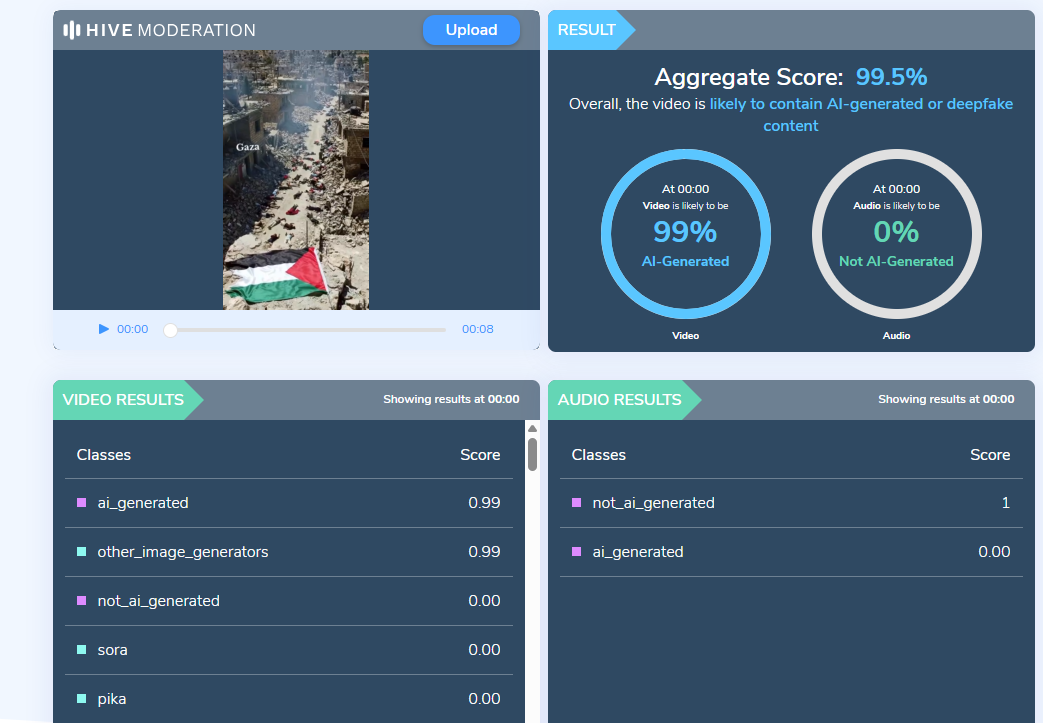Click the 99% AI-Generated video circle

point(685,234)
